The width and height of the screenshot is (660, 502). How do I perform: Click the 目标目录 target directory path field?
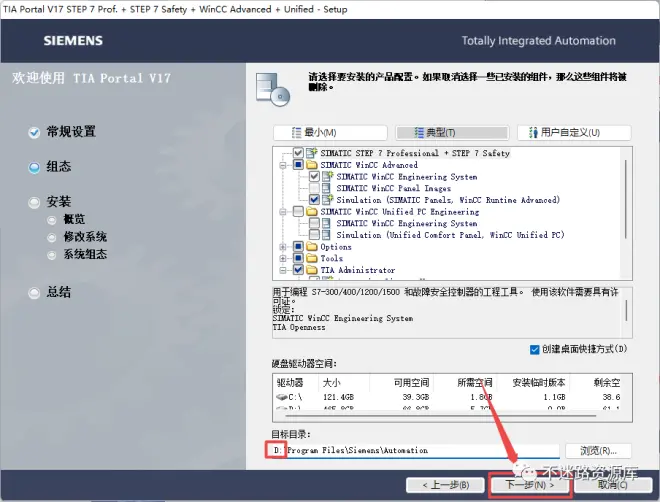coord(415,450)
